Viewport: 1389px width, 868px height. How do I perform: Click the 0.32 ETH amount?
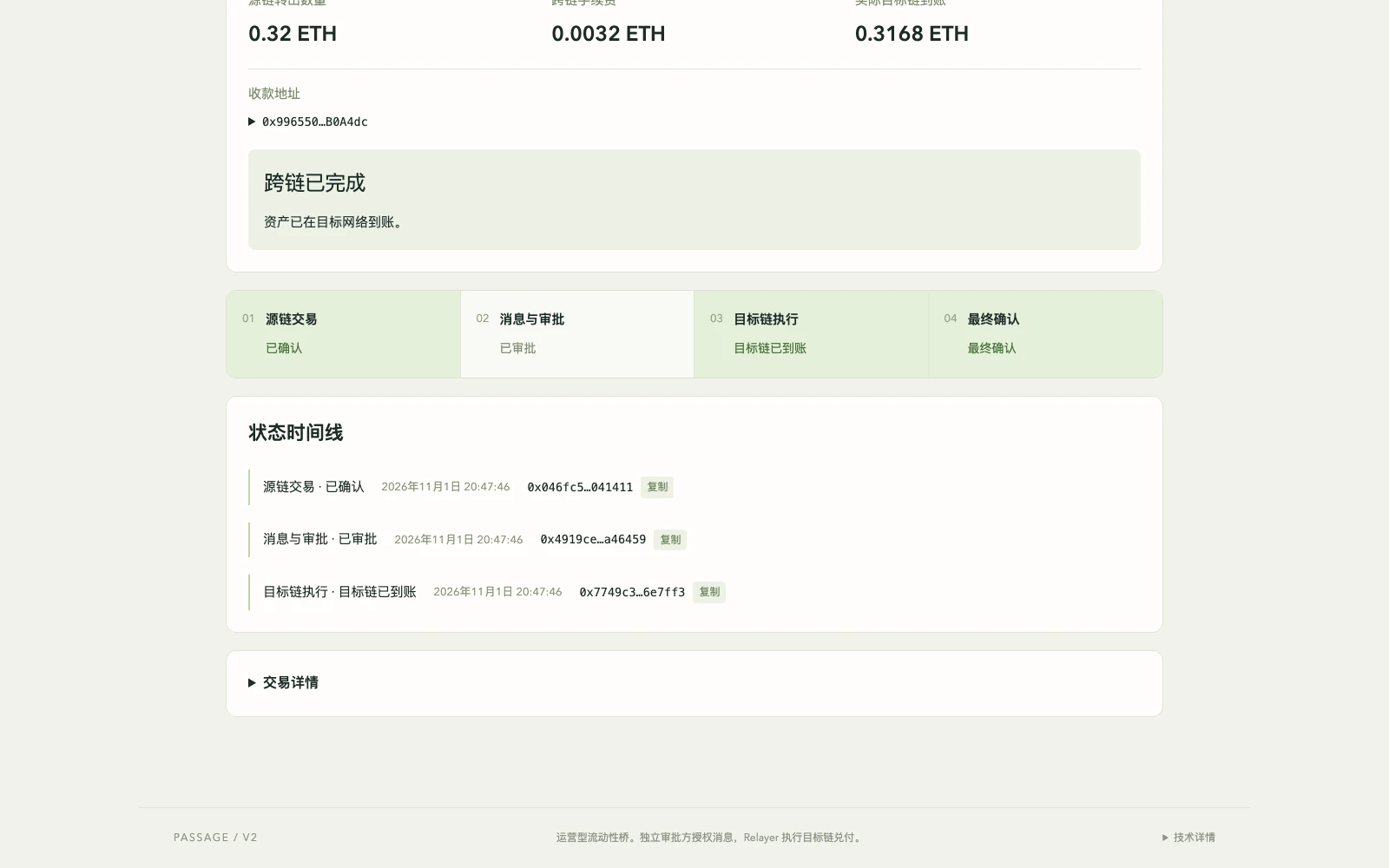tap(293, 34)
